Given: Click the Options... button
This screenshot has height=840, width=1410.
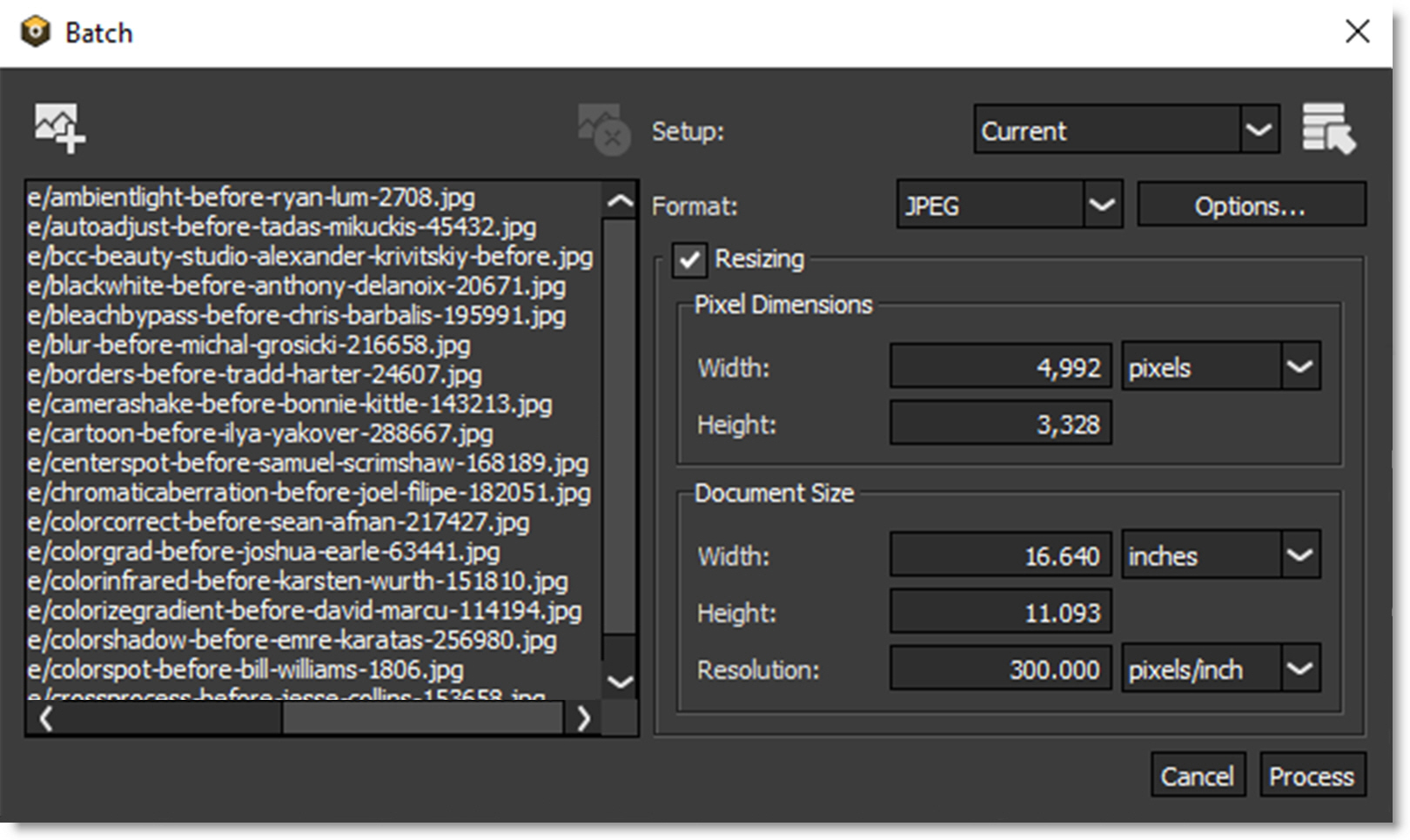Looking at the screenshot, I should [x=1251, y=205].
